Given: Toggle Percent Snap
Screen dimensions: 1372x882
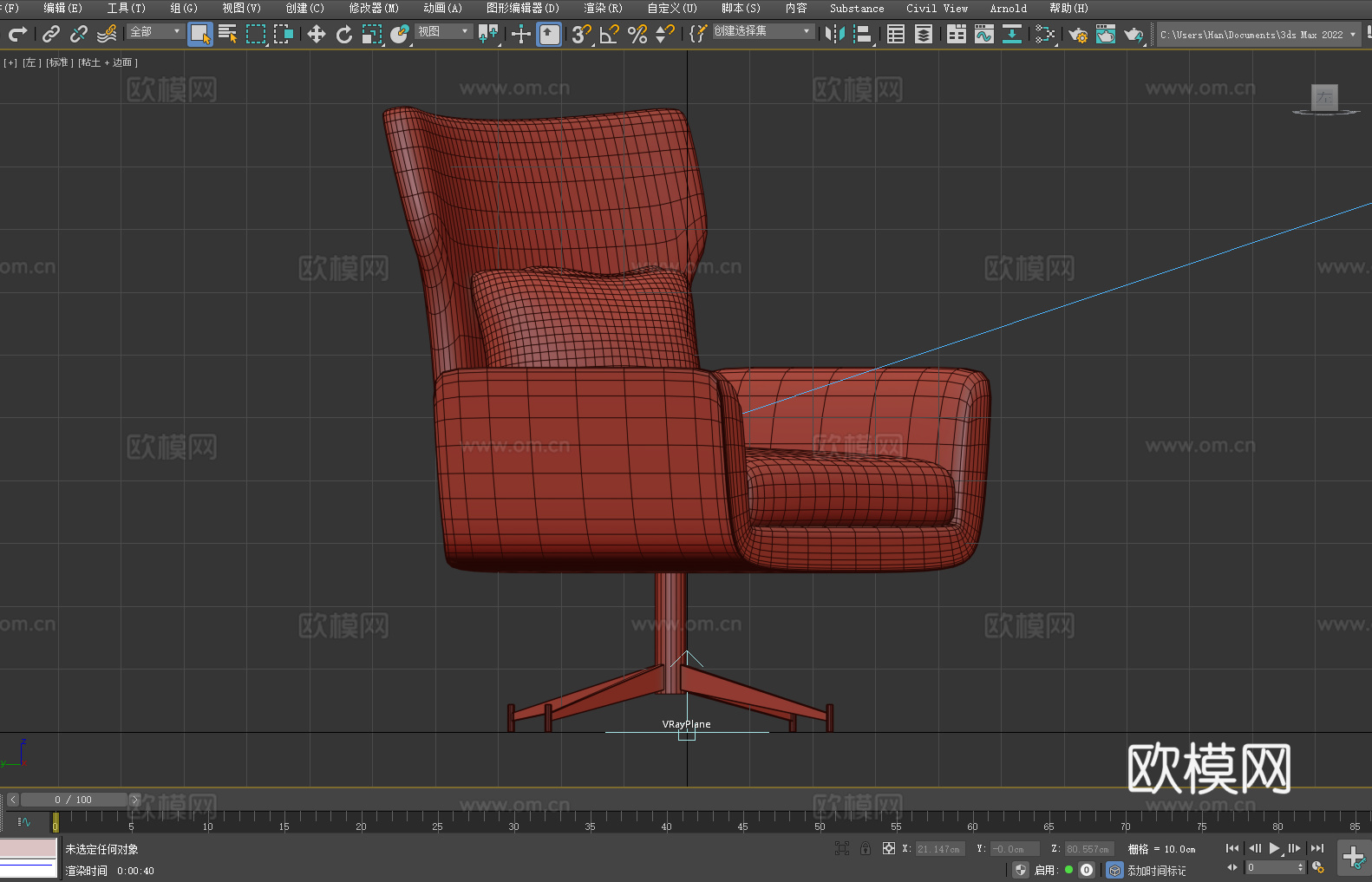Looking at the screenshot, I should [637, 34].
